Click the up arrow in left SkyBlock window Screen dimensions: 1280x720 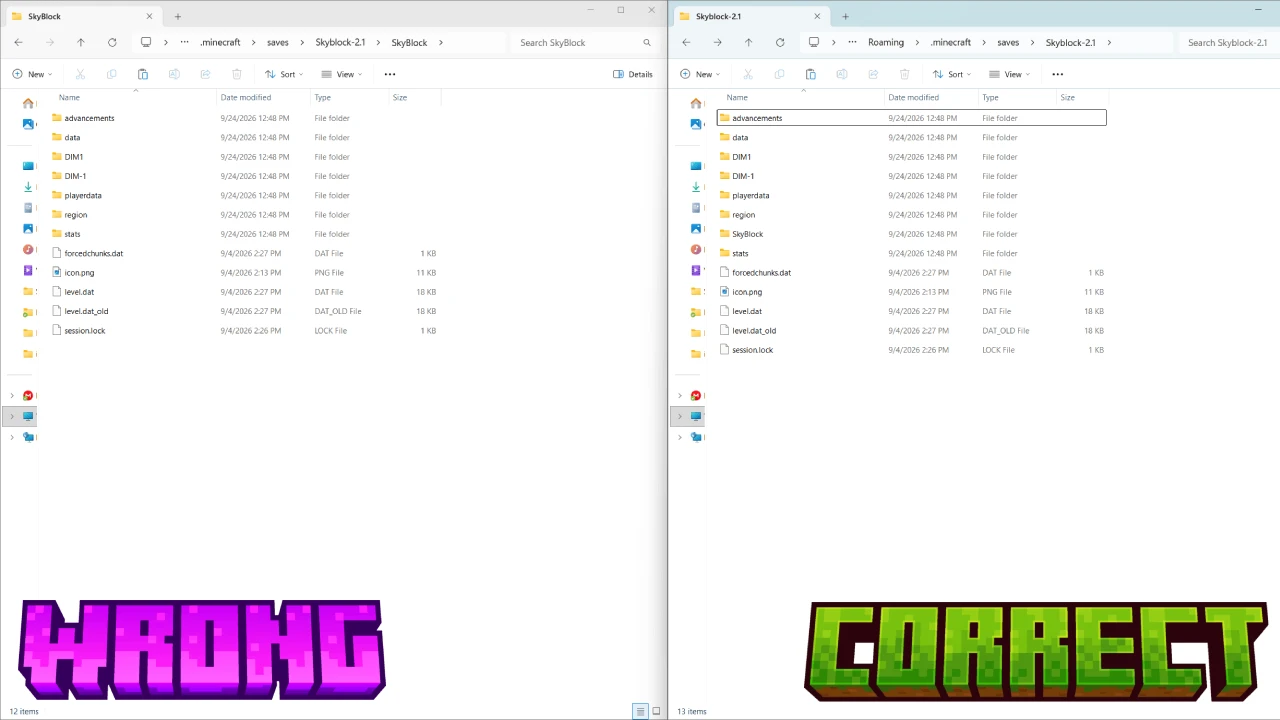click(x=81, y=42)
